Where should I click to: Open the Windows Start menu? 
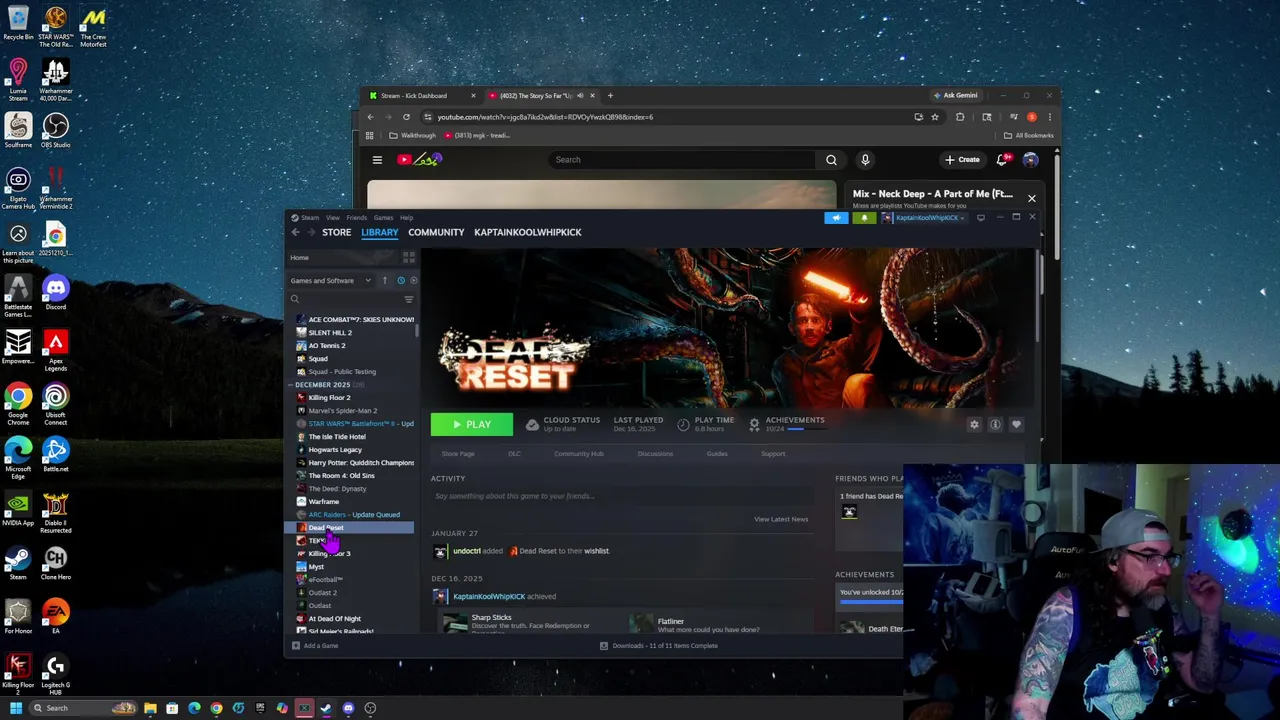click(15, 708)
